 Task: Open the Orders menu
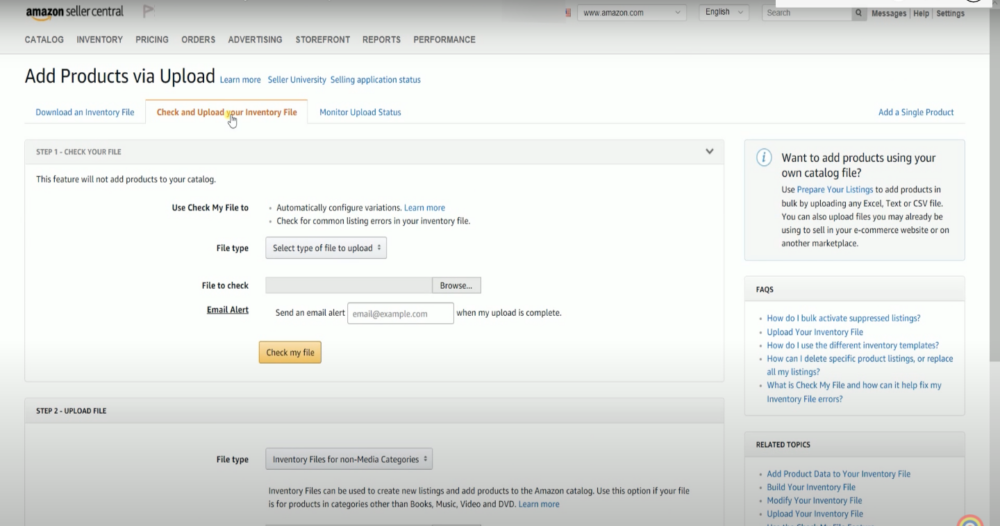point(198,40)
